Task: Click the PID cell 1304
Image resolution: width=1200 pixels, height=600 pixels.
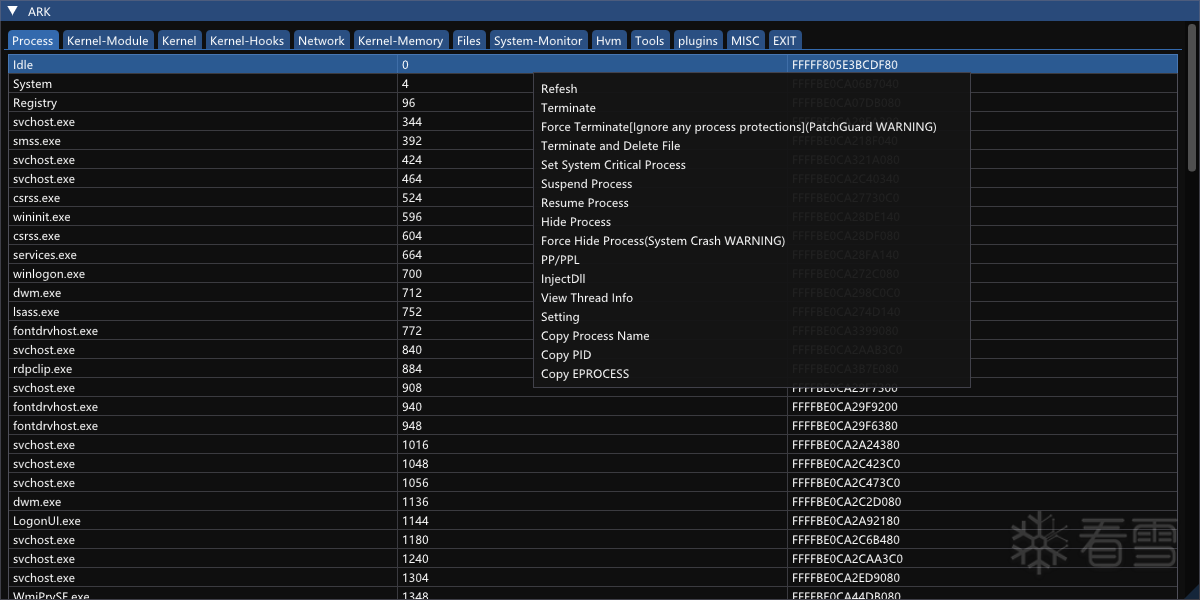Action: 415,578
